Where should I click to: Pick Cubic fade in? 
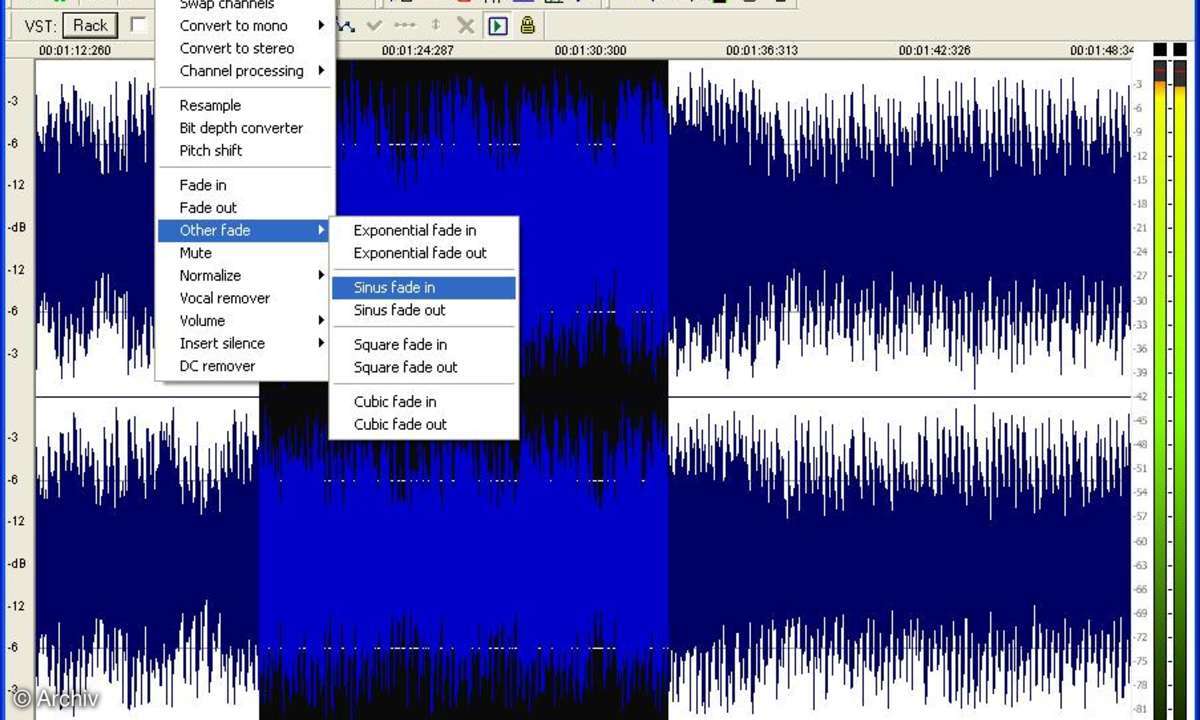point(424,401)
